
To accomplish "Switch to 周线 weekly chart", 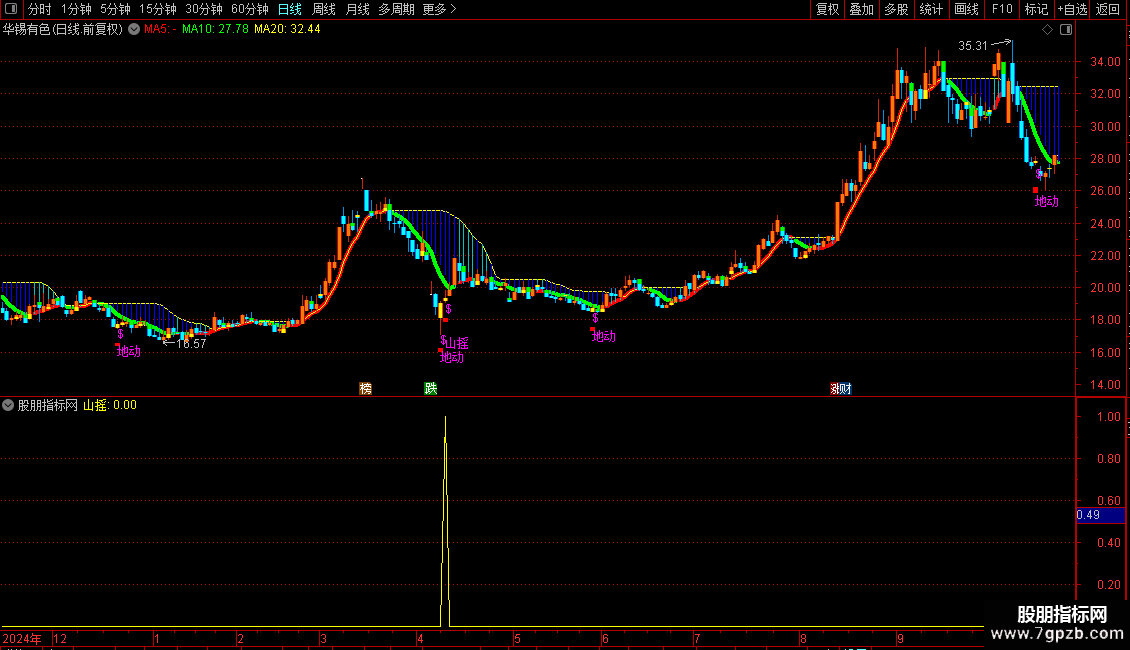I will pos(324,9).
